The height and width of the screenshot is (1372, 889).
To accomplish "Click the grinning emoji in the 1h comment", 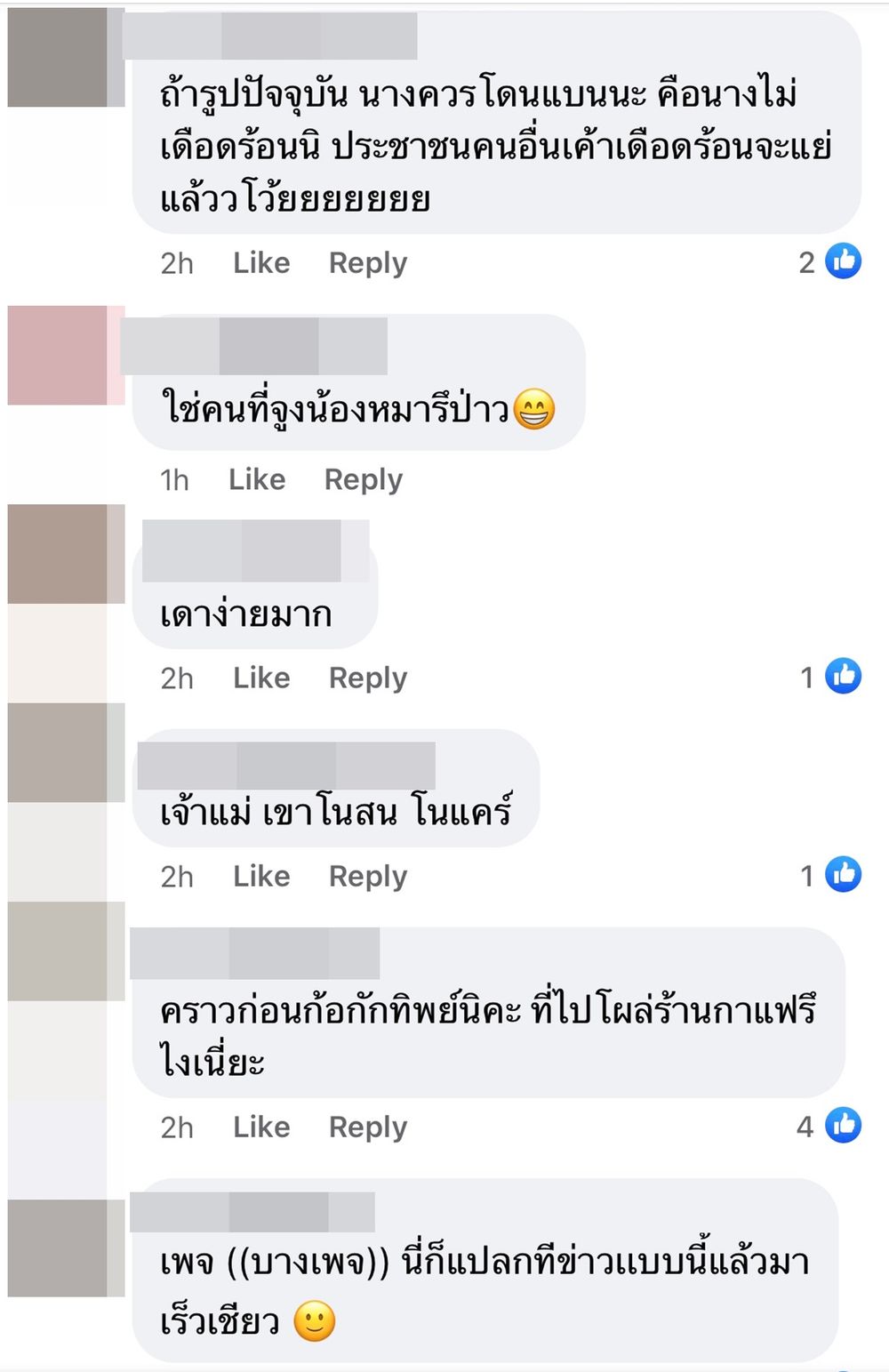I will (x=534, y=409).
